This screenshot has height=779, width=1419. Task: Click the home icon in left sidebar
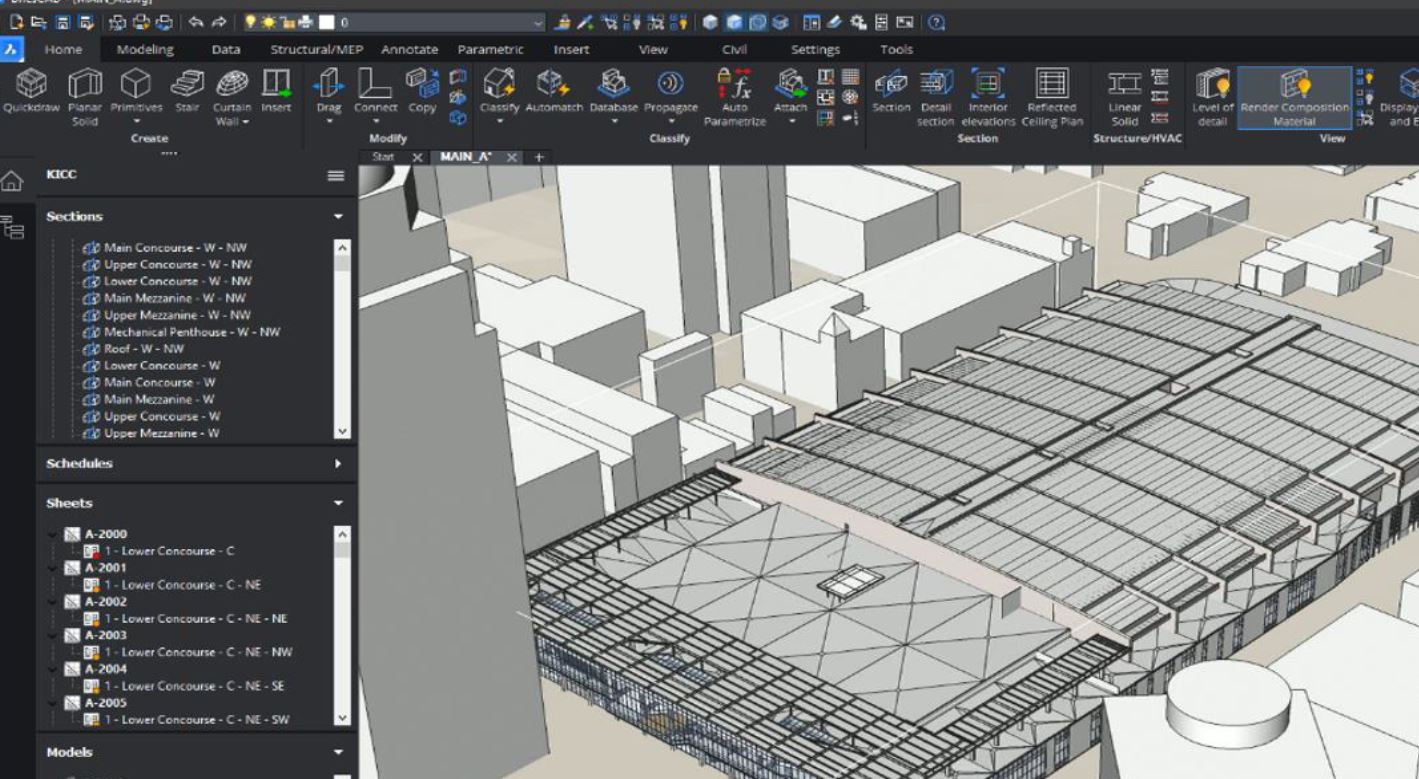coord(11,181)
